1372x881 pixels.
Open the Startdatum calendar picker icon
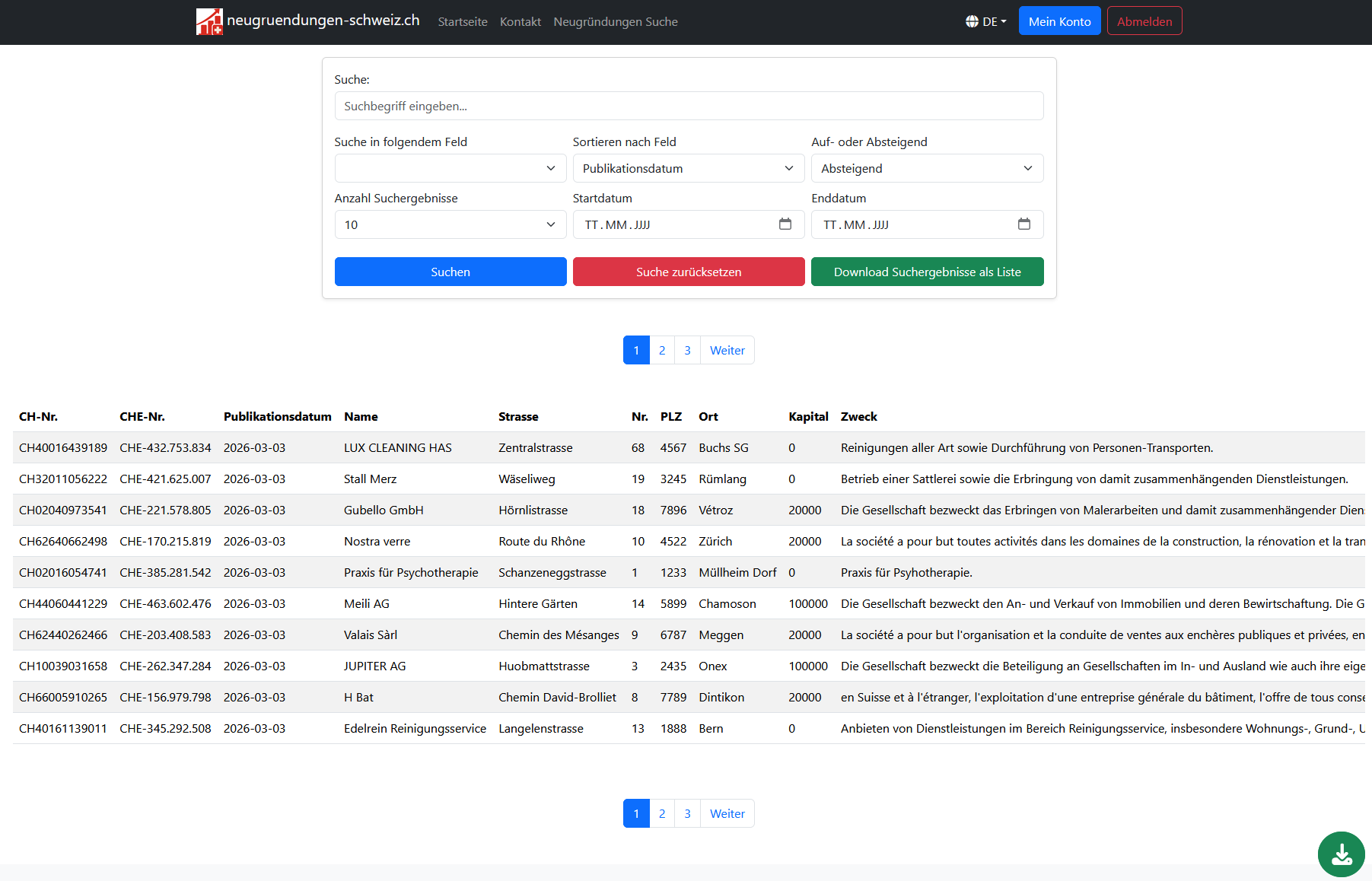point(785,224)
